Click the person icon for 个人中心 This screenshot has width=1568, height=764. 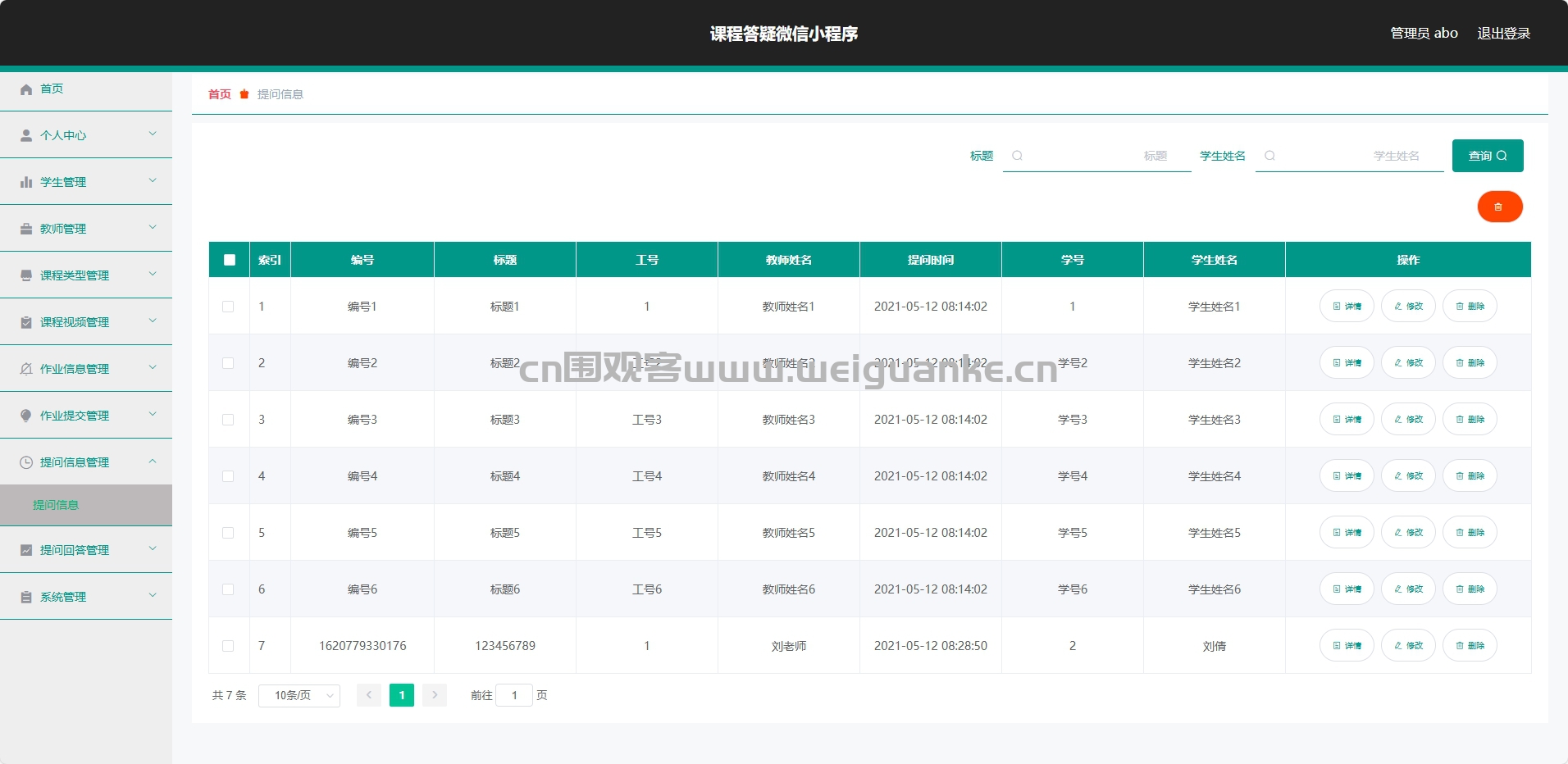pos(26,135)
